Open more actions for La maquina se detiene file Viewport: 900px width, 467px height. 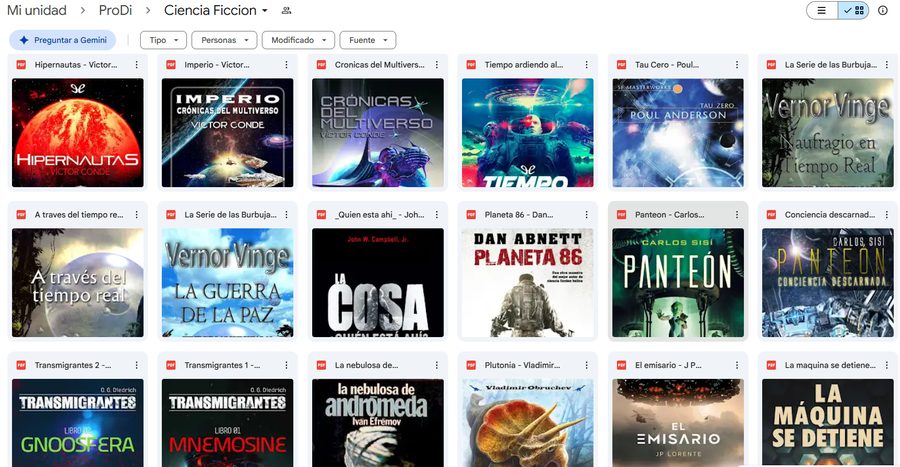[887, 365]
